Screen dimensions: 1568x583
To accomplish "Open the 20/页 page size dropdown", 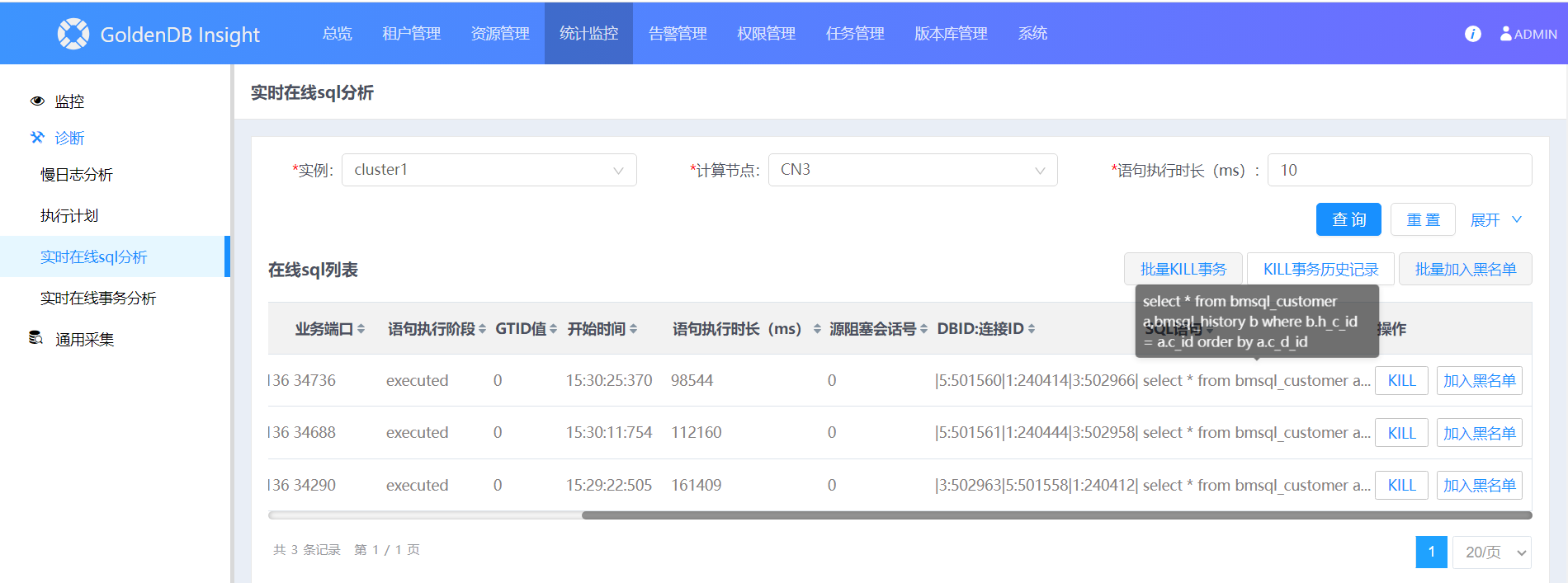I will pyautogui.click(x=1492, y=552).
